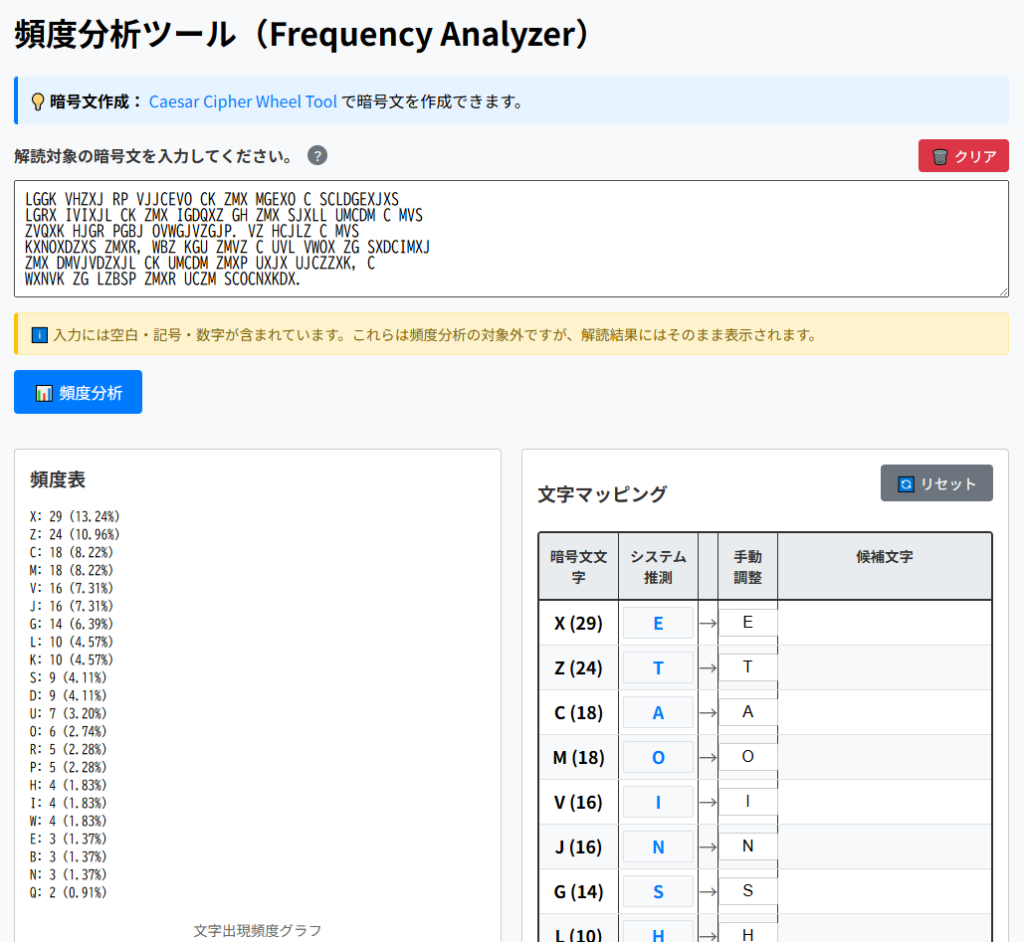Run analysis with 頻度分析 button
This screenshot has height=942, width=1024.
(78, 392)
